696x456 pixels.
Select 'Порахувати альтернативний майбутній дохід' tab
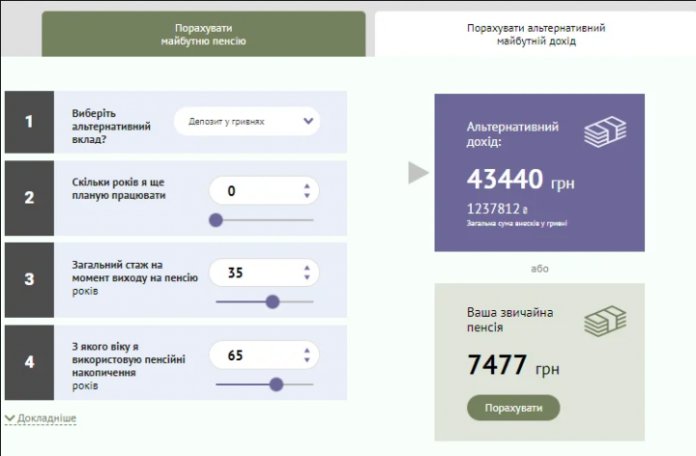pos(535,35)
